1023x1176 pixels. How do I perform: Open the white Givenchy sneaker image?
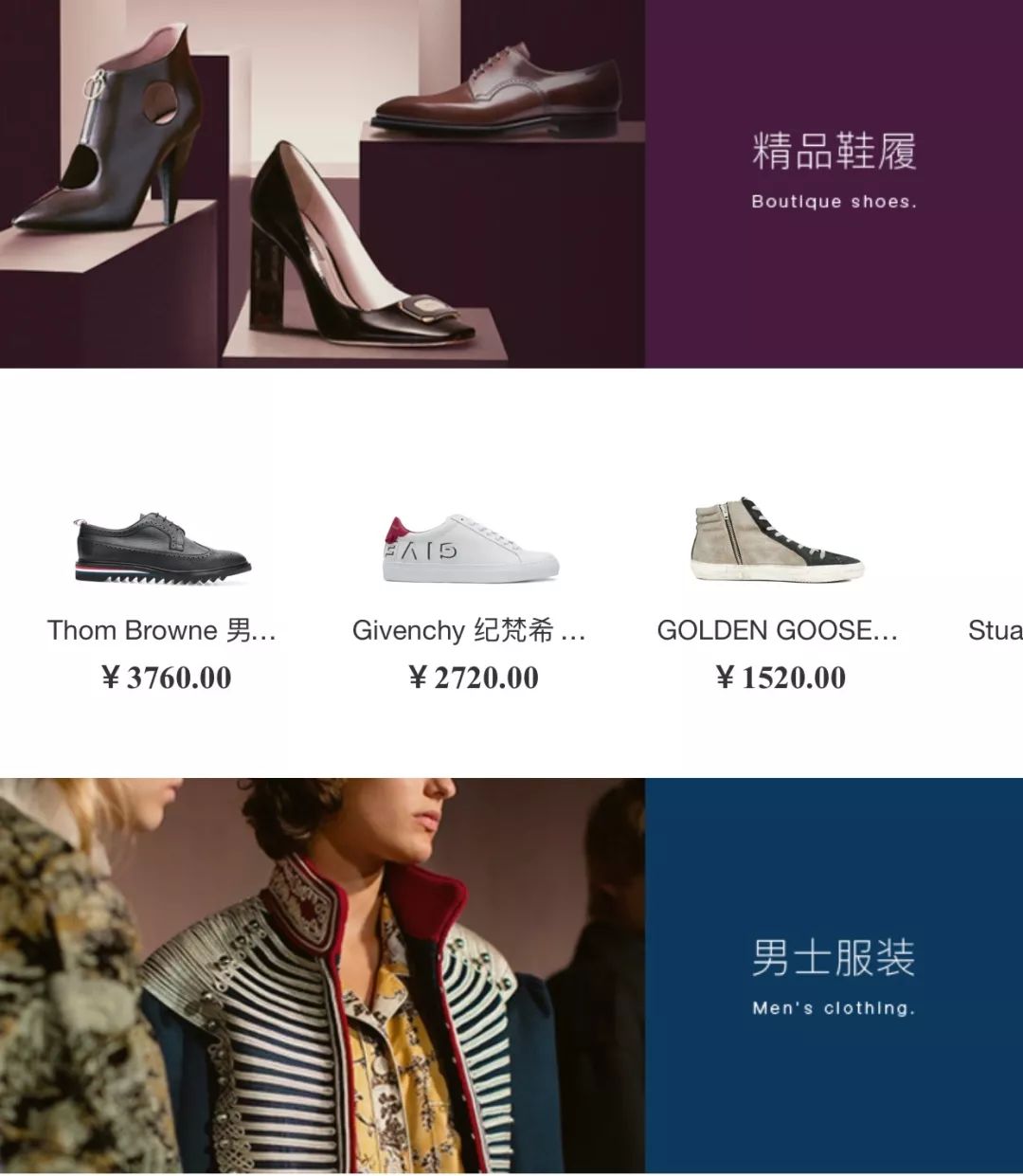tap(470, 549)
